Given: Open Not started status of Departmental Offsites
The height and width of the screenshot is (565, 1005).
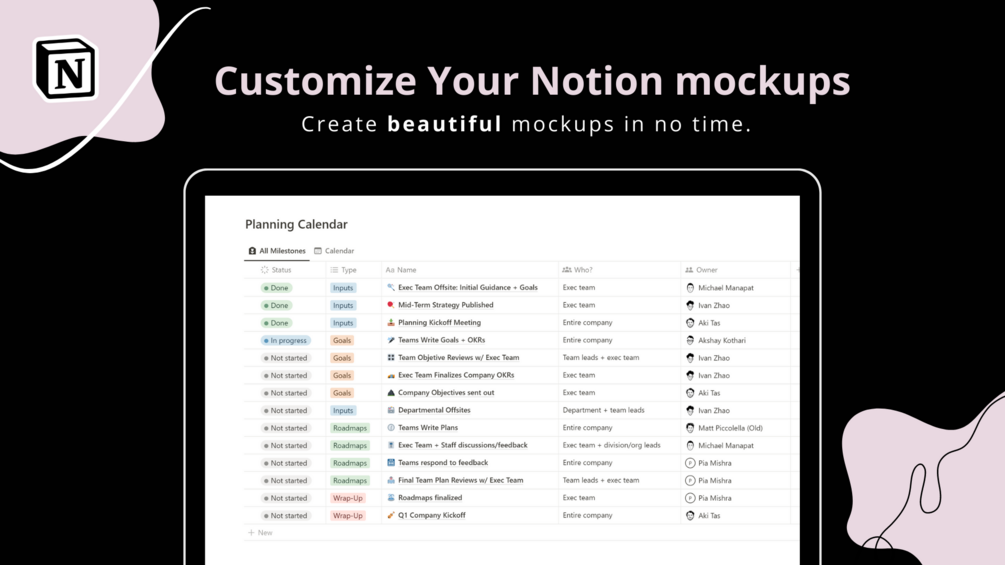Looking at the screenshot, I should [285, 411].
